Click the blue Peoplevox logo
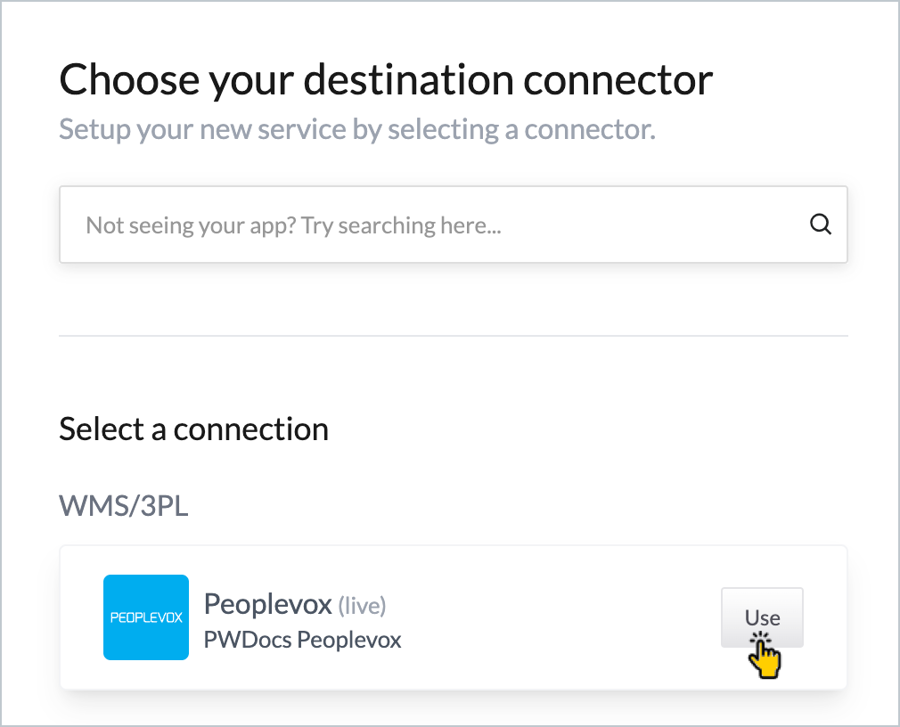The width and height of the screenshot is (900, 727). (x=146, y=617)
